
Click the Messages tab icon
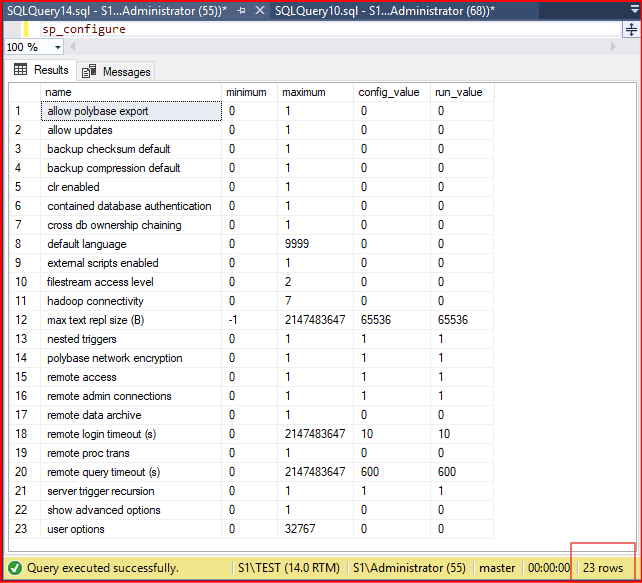click(90, 71)
